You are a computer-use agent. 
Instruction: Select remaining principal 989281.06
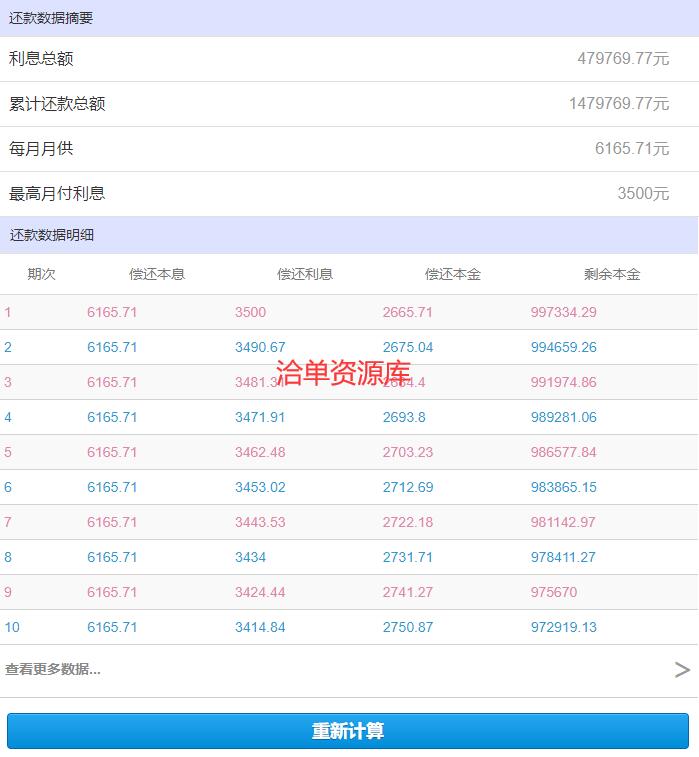(563, 417)
